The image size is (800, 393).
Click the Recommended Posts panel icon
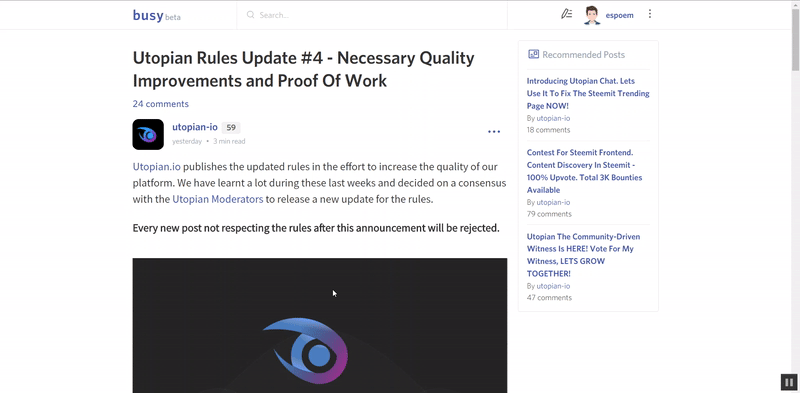pyautogui.click(x=534, y=54)
